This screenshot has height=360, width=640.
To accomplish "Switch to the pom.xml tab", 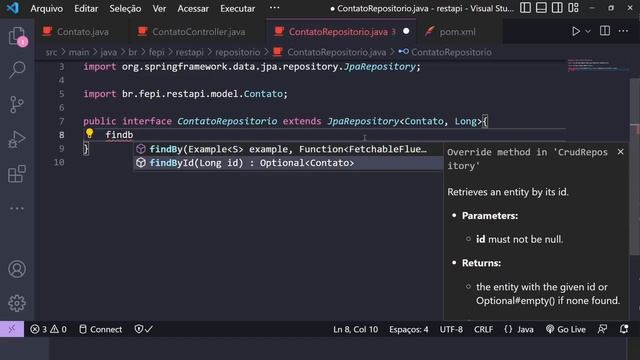I will point(458,31).
